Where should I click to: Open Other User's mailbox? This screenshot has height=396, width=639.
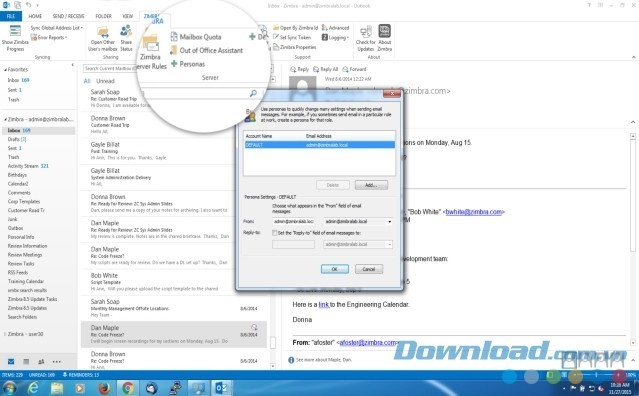(x=102, y=38)
